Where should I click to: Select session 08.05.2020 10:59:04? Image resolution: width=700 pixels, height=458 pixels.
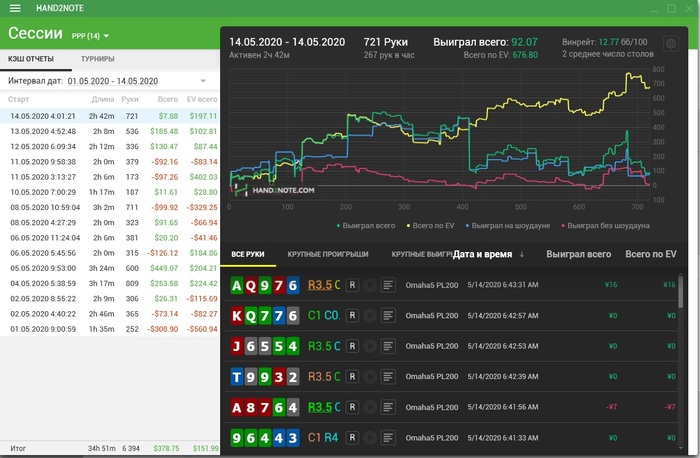coord(109,207)
